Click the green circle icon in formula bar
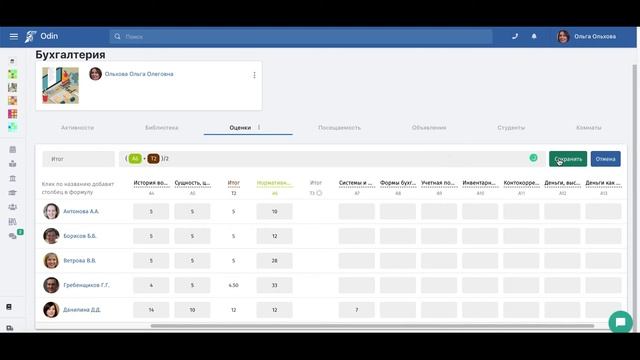 [x=533, y=158]
